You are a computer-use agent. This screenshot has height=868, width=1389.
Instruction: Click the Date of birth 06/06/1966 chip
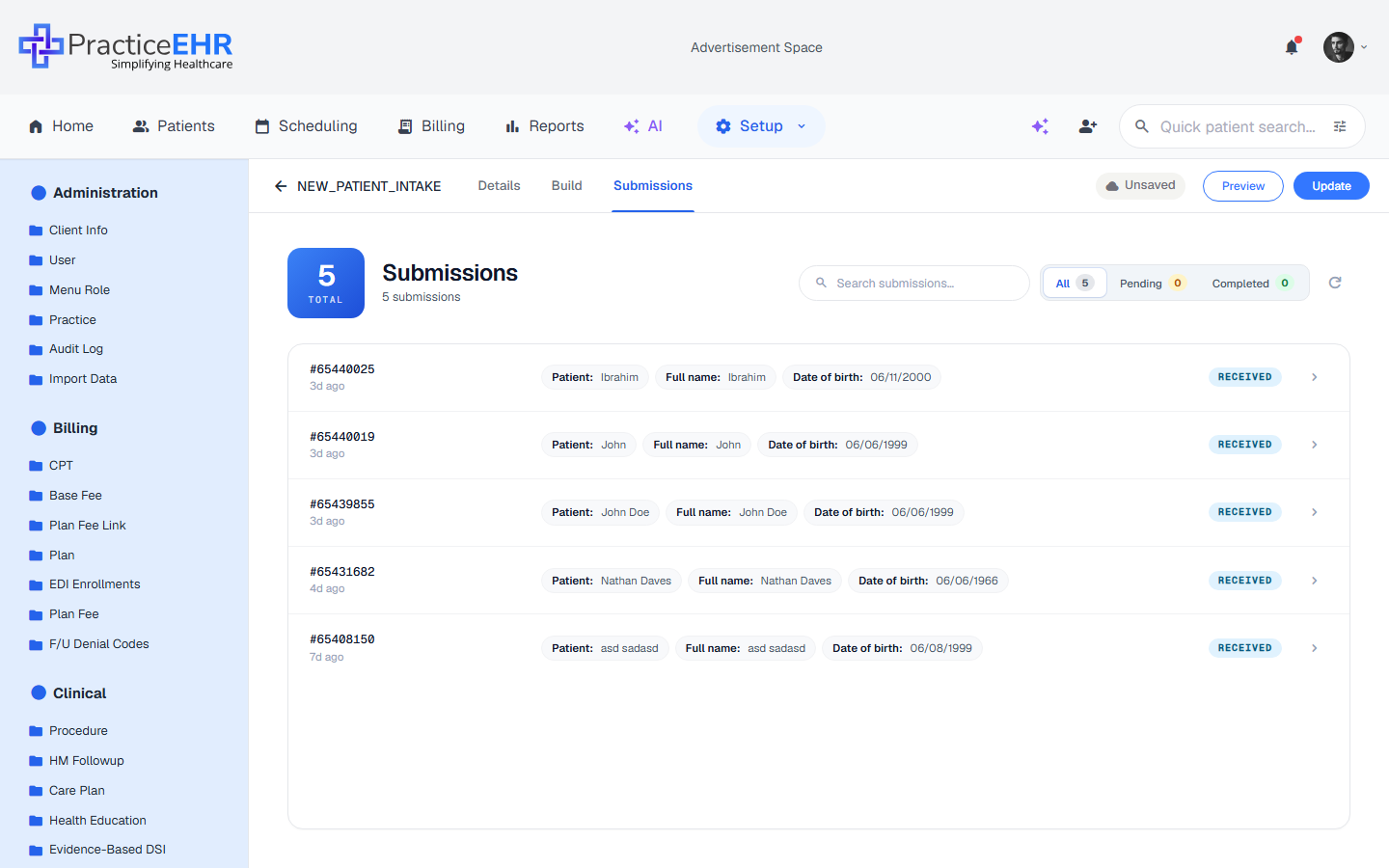point(928,581)
